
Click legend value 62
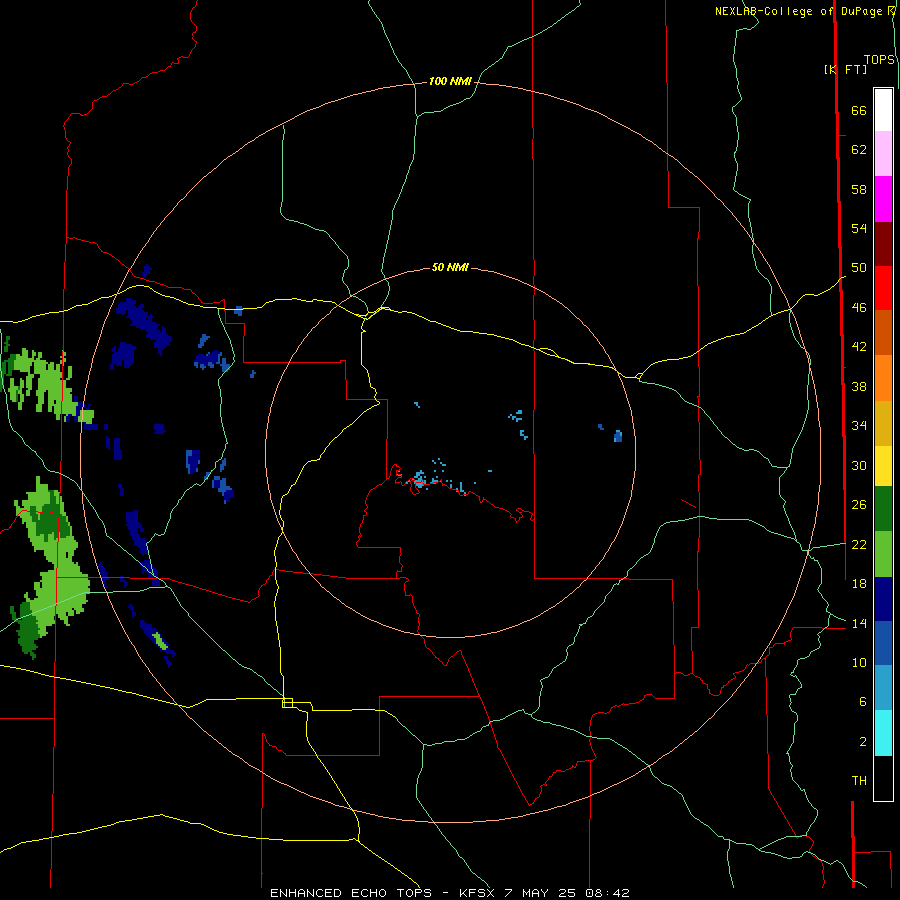point(859,150)
